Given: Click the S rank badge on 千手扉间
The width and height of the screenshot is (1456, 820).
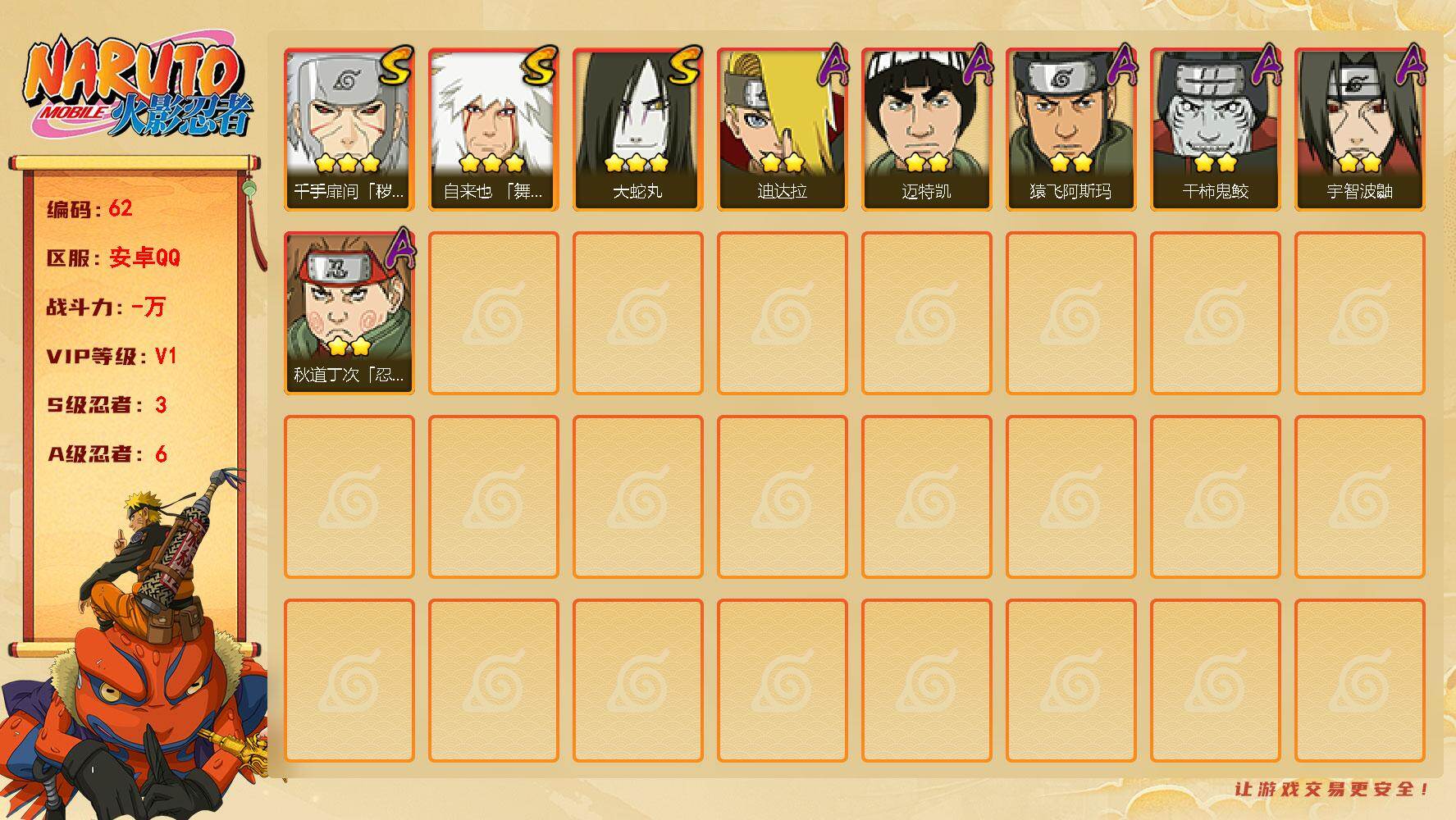Looking at the screenshot, I should (x=395, y=66).
